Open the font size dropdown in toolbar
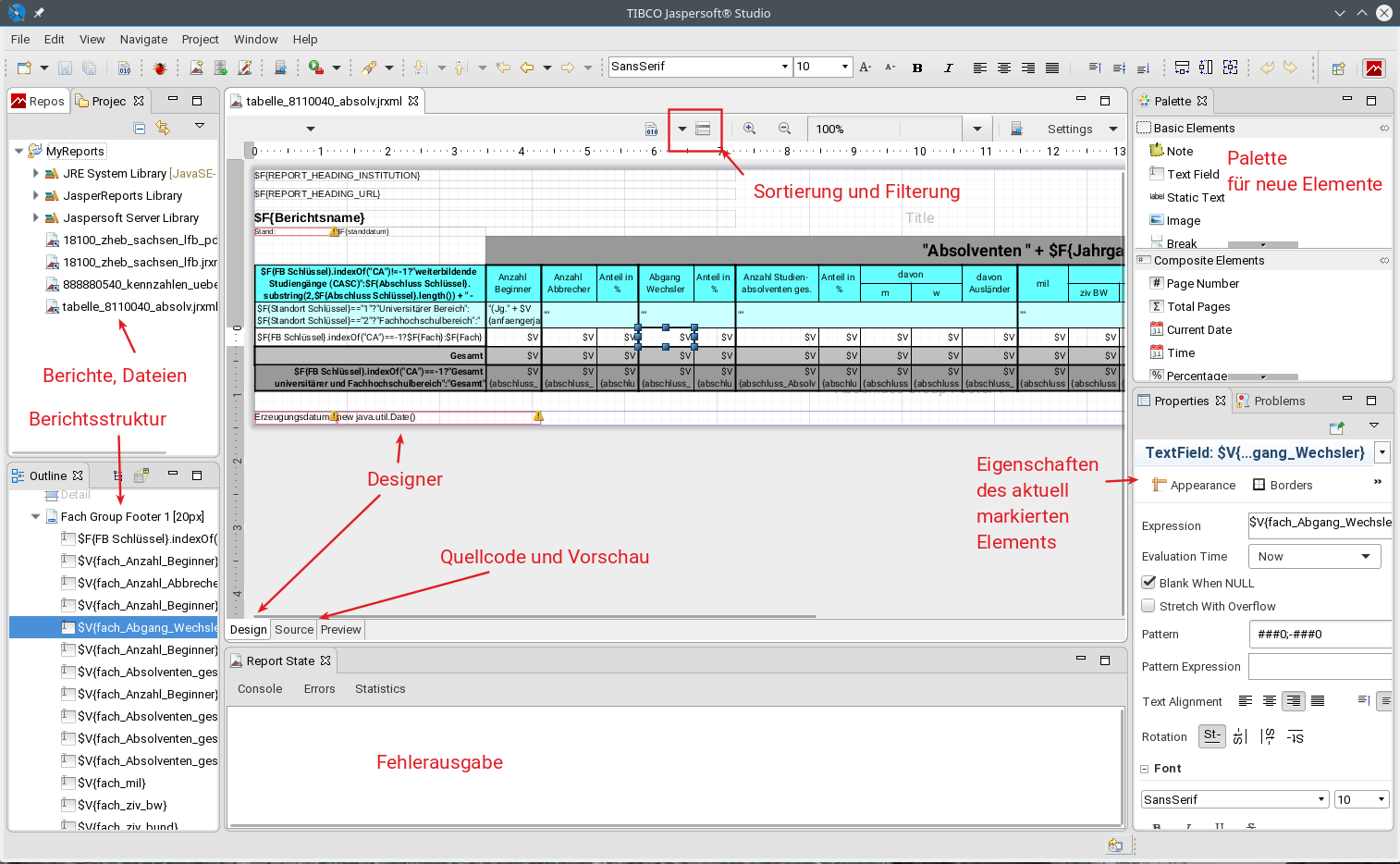Viewport: 1400px width, 864px height. (844, 67)
